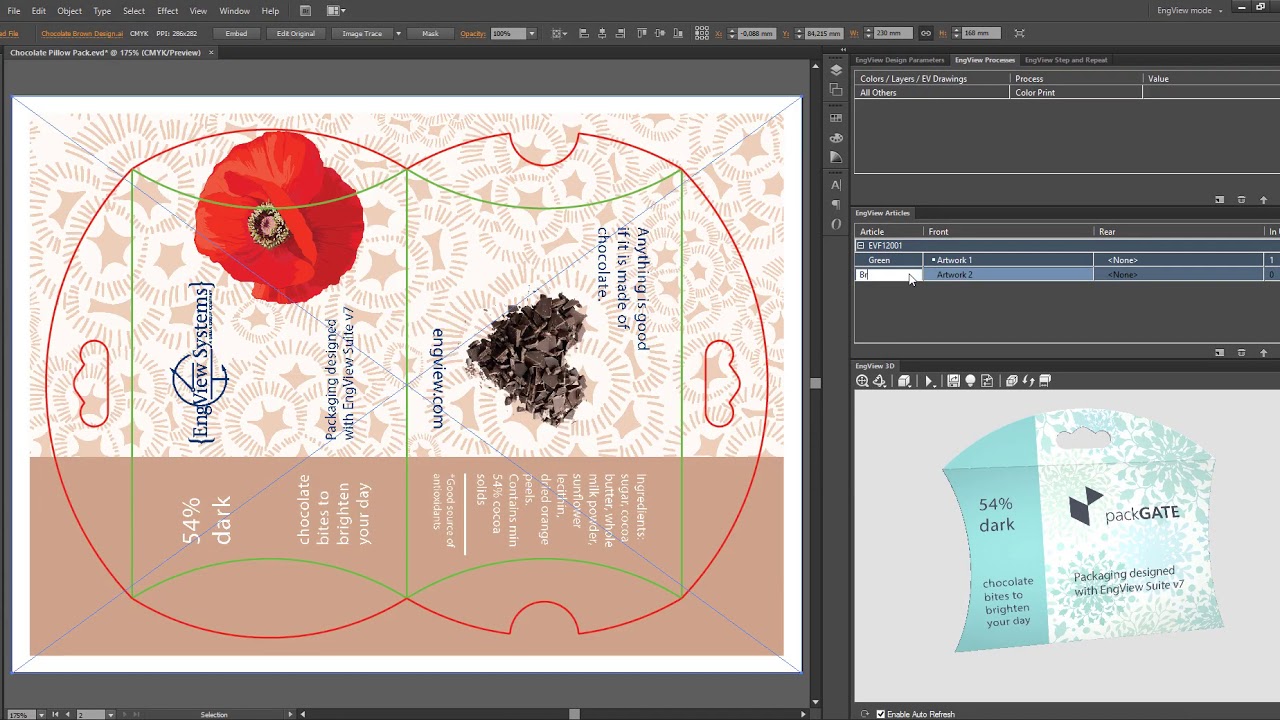Open the Layers panel icon
The height and width of the screenshot is (720, 1280).
pos(836,70)
